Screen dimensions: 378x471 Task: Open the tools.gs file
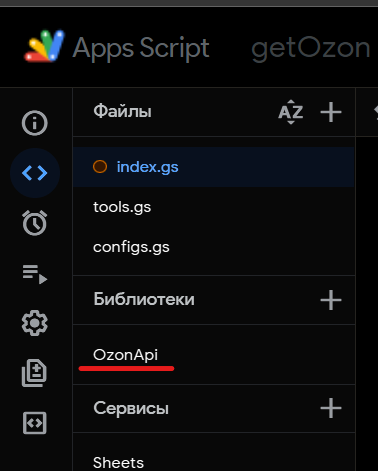point(213,207)
